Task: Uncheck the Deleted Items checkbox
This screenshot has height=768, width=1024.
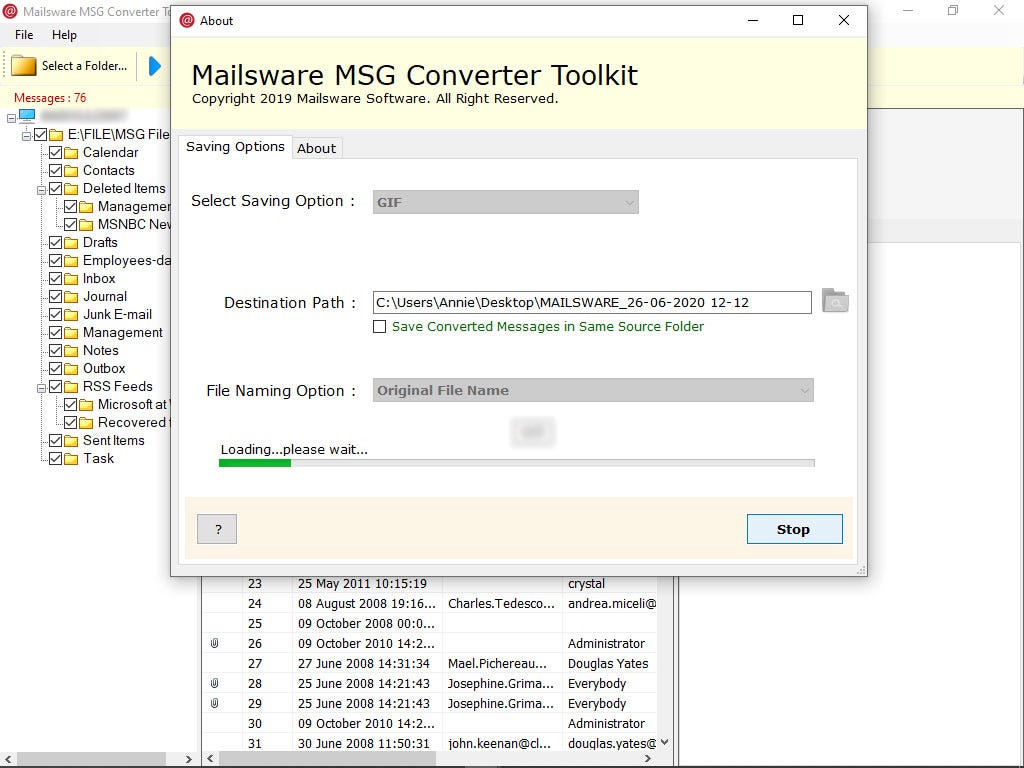Action: (56, 188)
